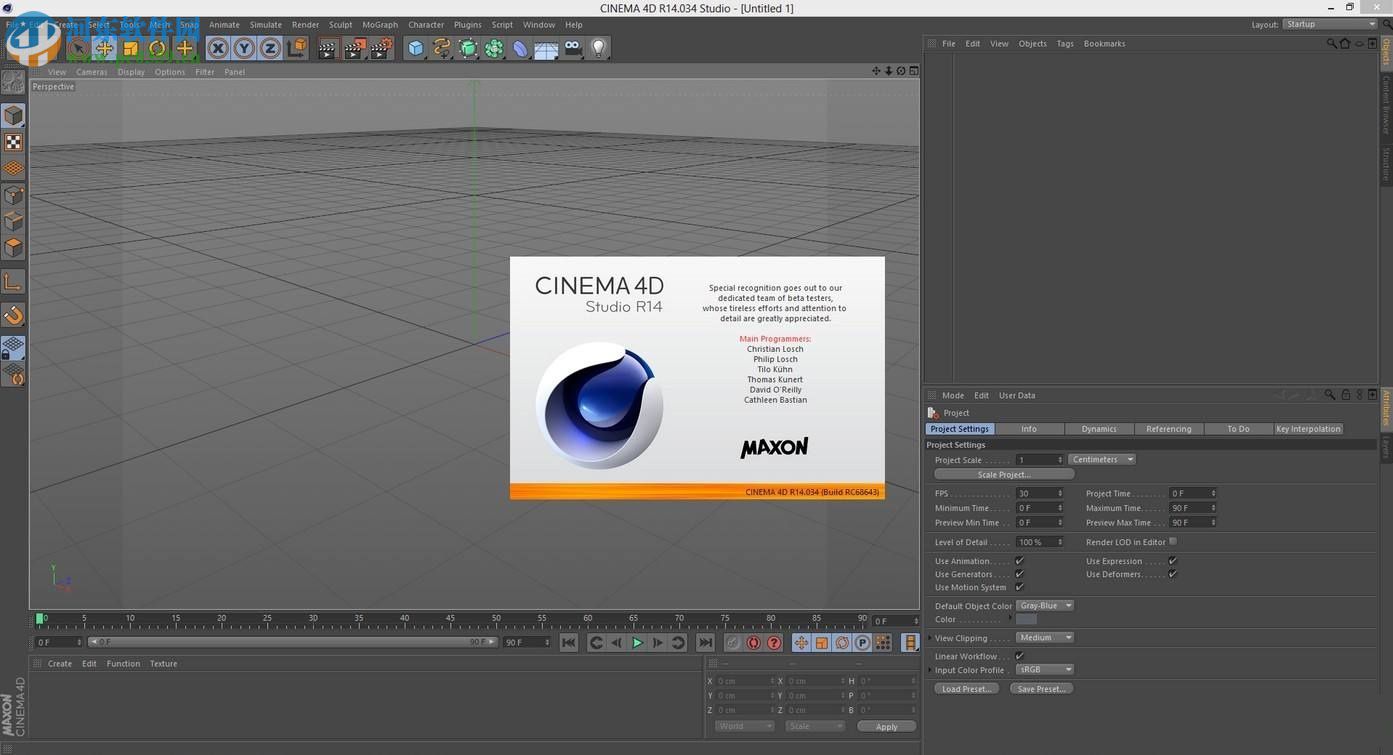Disable the Linear Workflow checkbox

pos(1019,656)
